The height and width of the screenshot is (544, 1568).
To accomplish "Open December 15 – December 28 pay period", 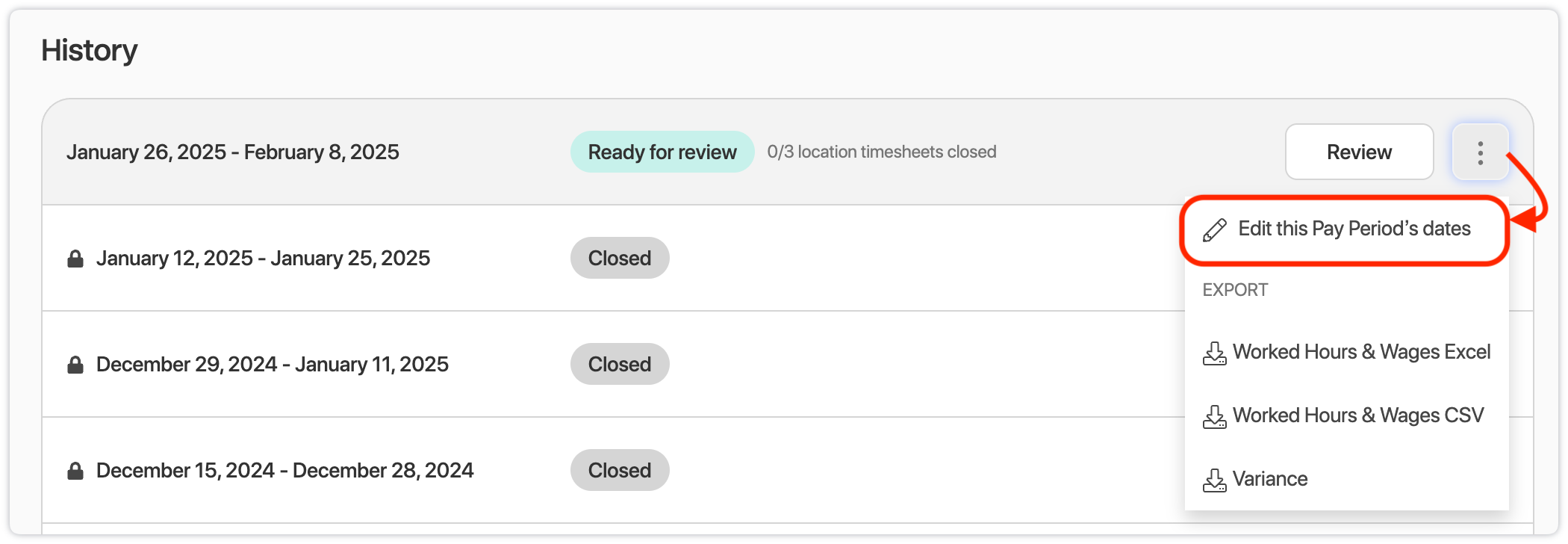I will tap(284, 471).
